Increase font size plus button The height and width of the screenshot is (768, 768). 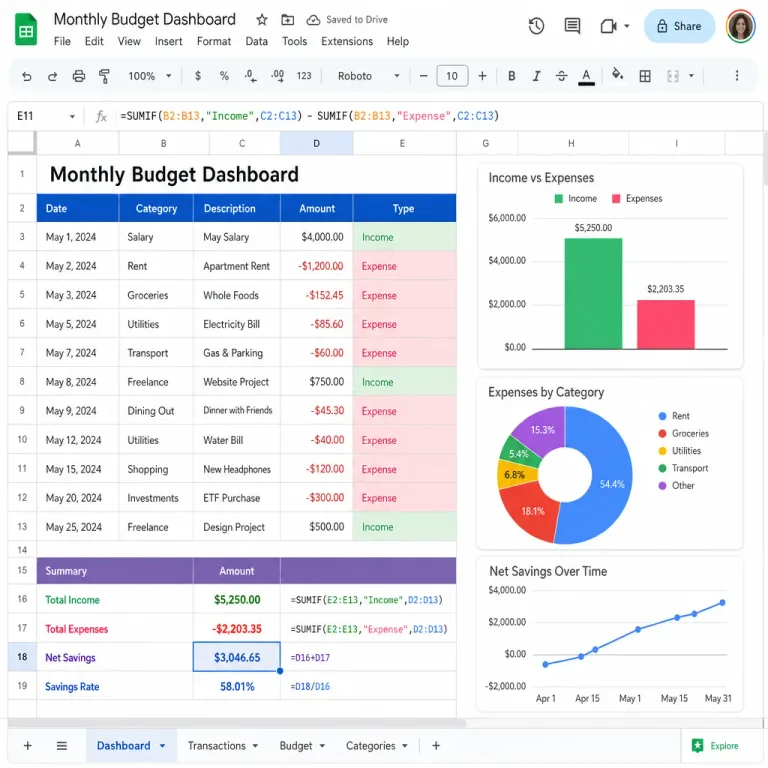point(482,76)
